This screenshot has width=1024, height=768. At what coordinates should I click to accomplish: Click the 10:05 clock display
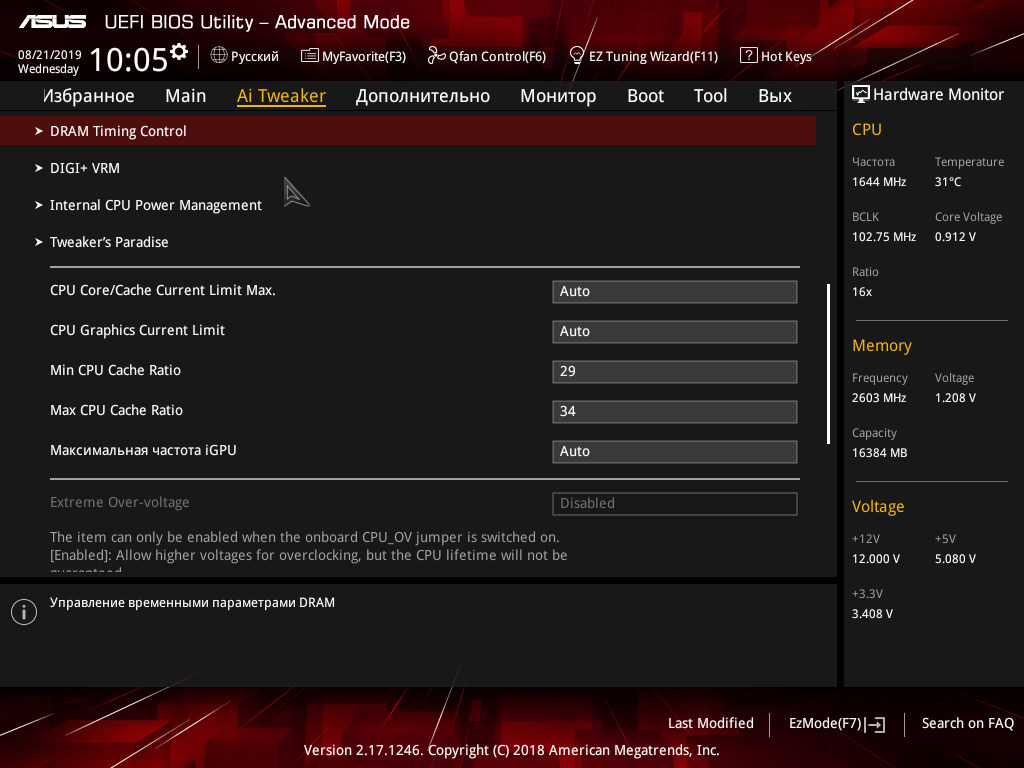click(x=129, y=59)
